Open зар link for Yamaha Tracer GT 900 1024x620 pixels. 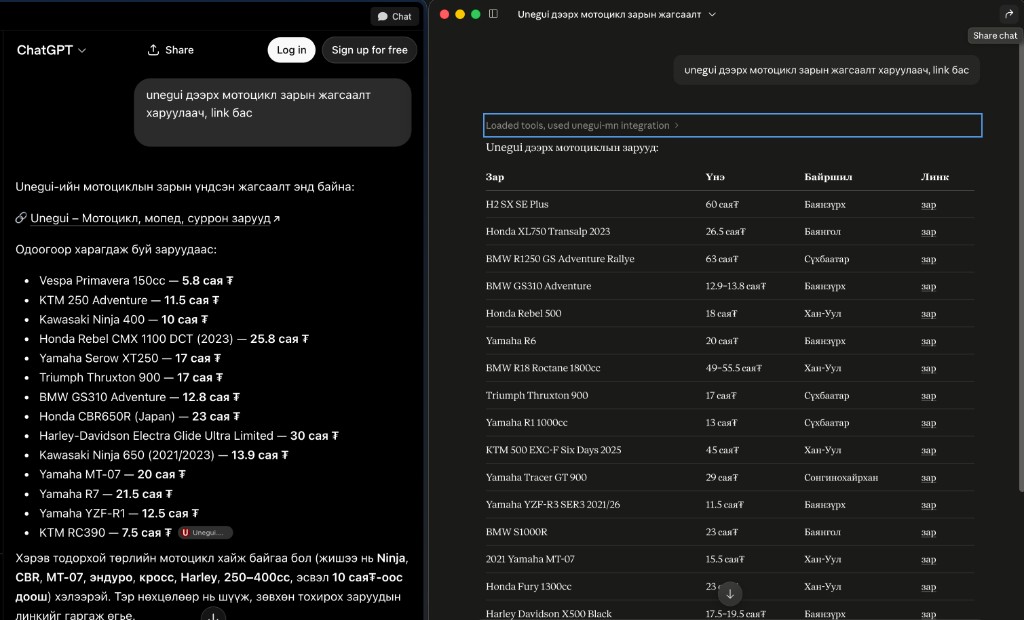click(928, 478)
